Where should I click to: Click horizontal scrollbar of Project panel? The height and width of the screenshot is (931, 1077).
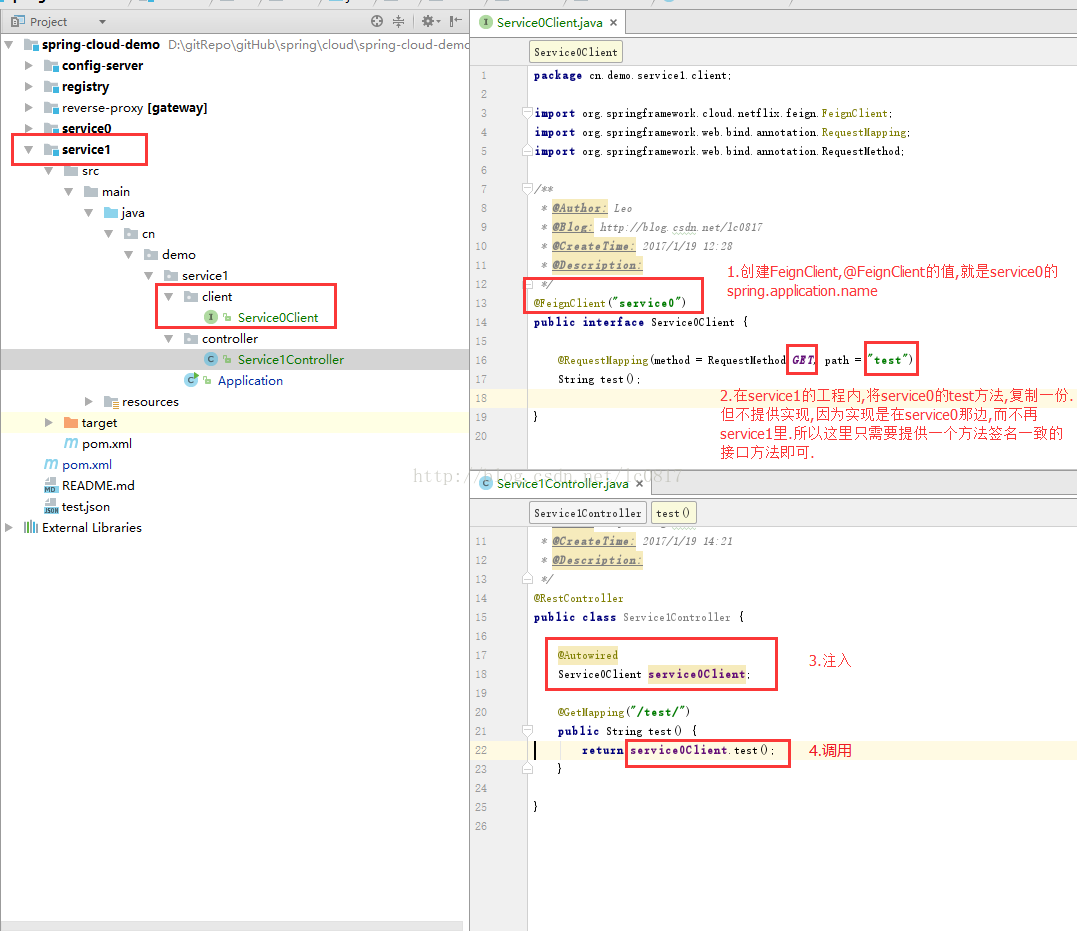[x=232, y=926]
